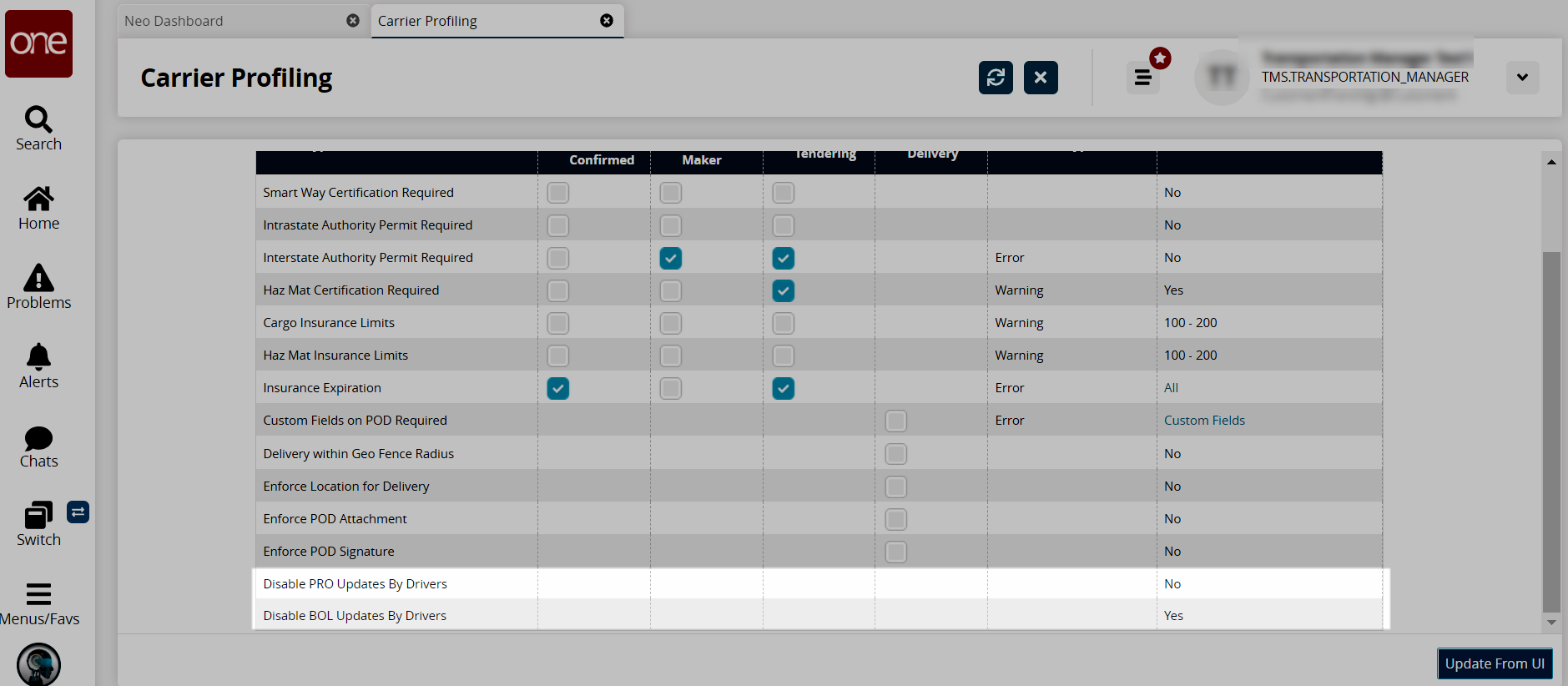Screen dimensions: 1568x686
Task: Check Intrastate Authority Permit Required under Maker
Action: tap(671, 225)
